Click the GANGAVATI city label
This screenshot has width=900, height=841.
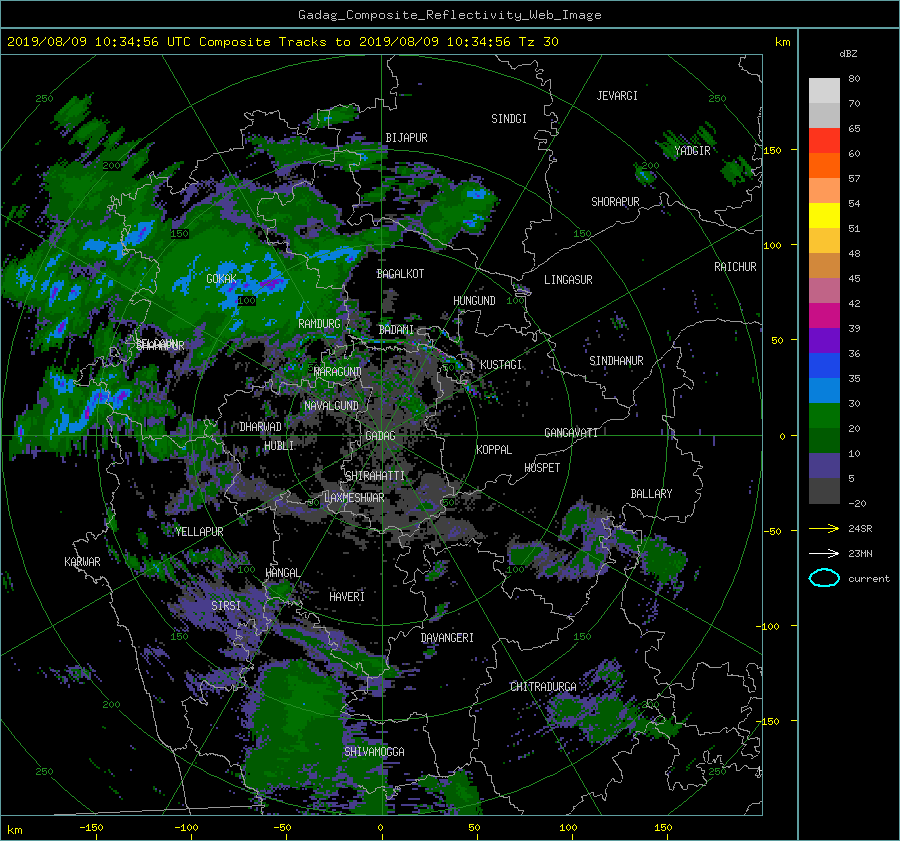[x=571, y=433]
